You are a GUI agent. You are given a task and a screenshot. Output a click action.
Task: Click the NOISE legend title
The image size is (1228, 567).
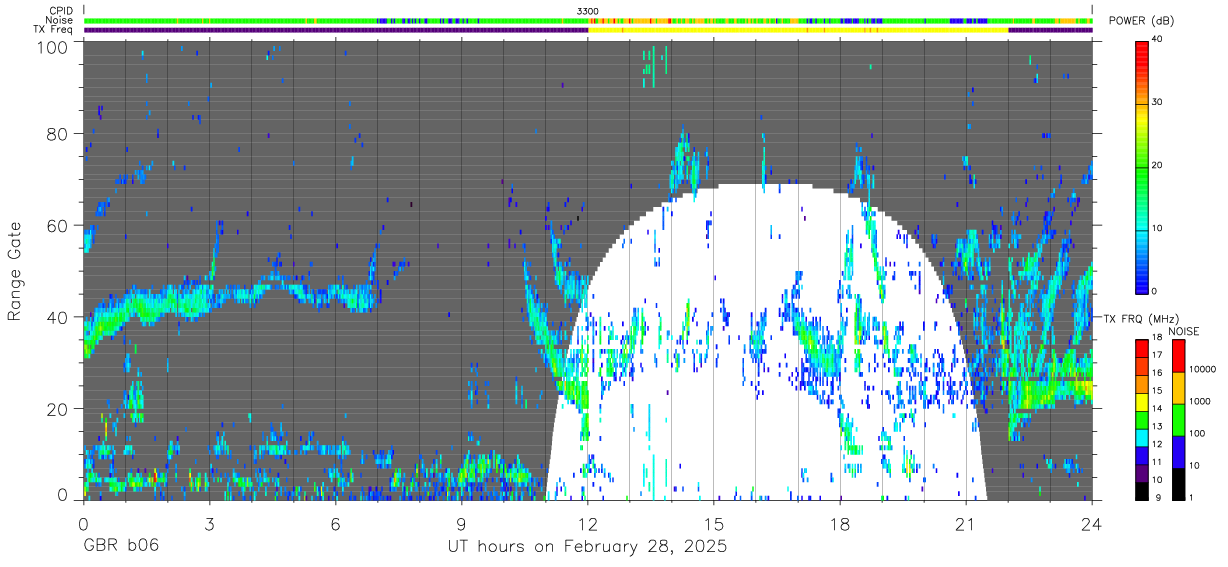[1183, 332]
